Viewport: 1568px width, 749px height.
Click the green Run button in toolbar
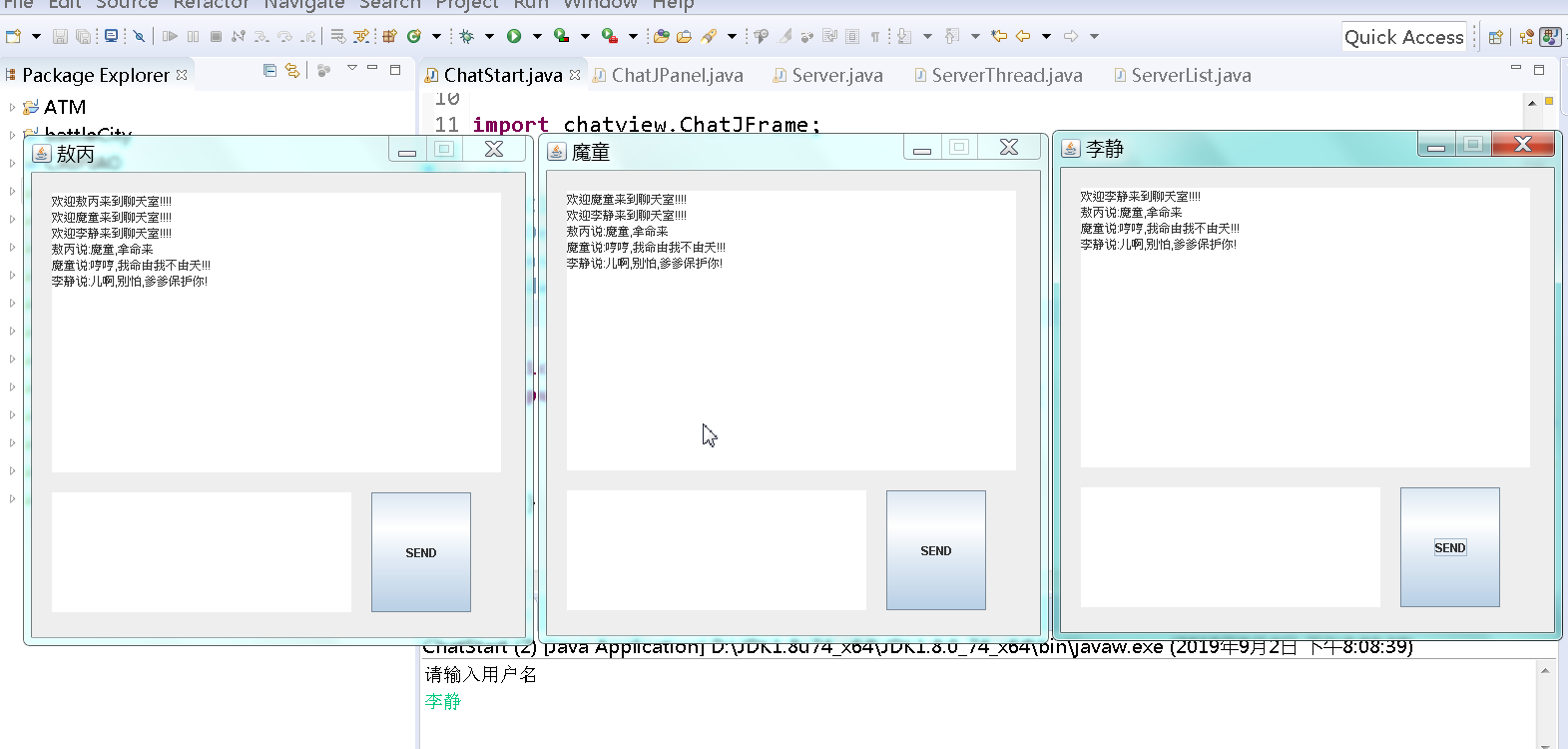pos(514,36)
